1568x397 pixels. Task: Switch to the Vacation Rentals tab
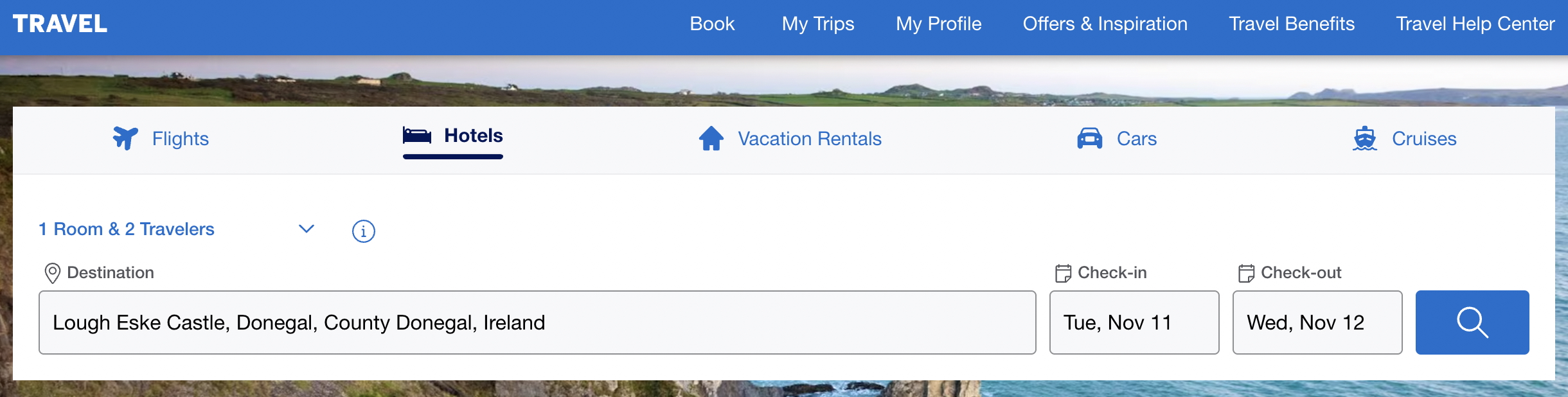point(809,139)
